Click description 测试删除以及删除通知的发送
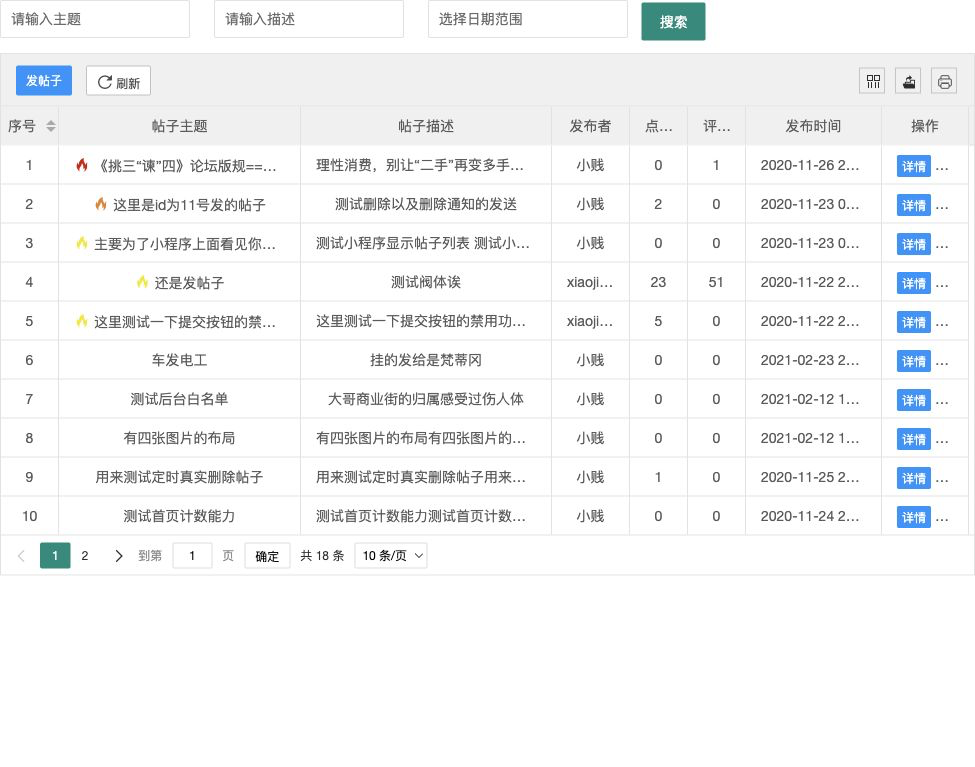 tap(426, 204)
